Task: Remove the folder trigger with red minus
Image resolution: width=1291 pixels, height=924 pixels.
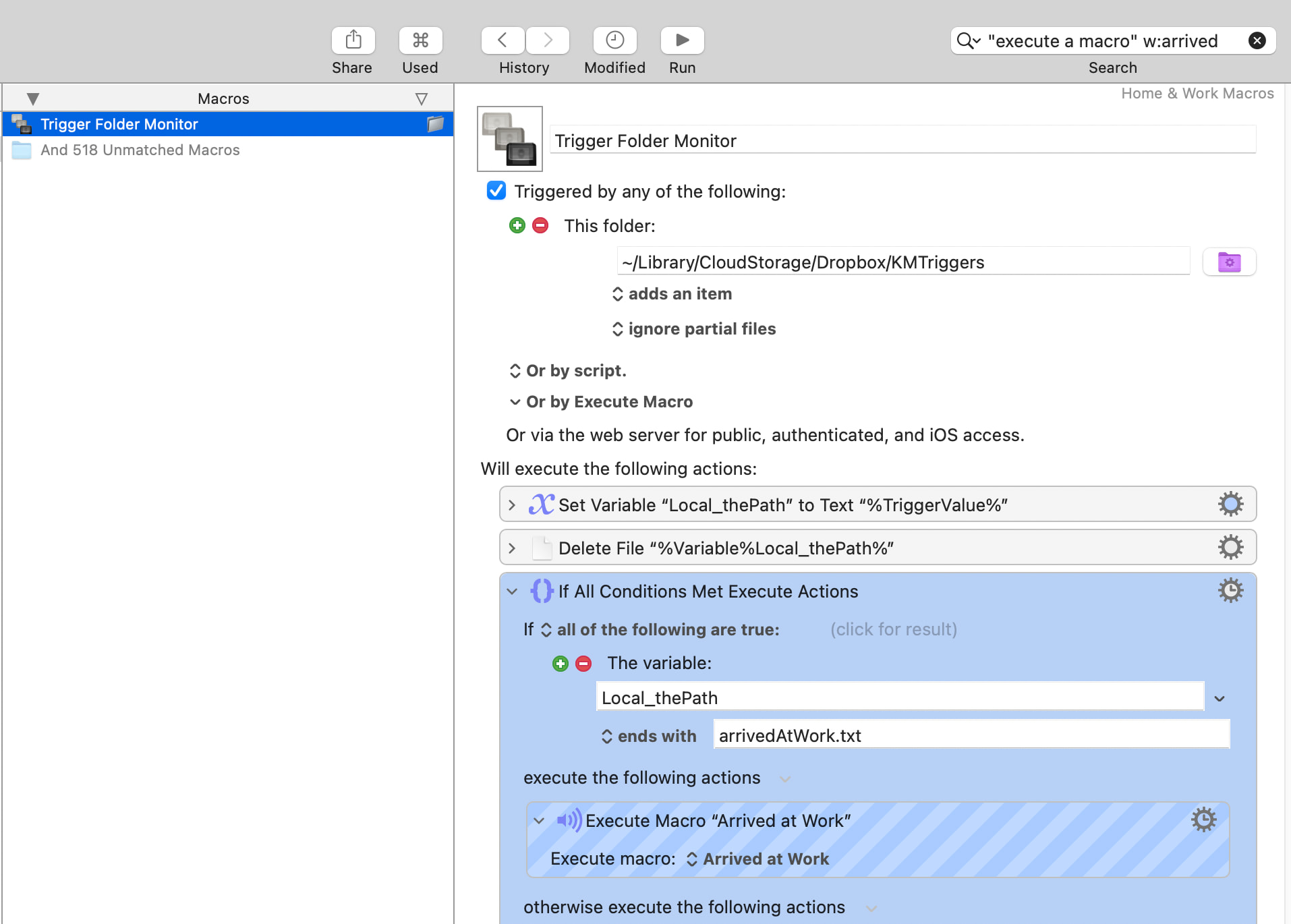Action: 540,225
